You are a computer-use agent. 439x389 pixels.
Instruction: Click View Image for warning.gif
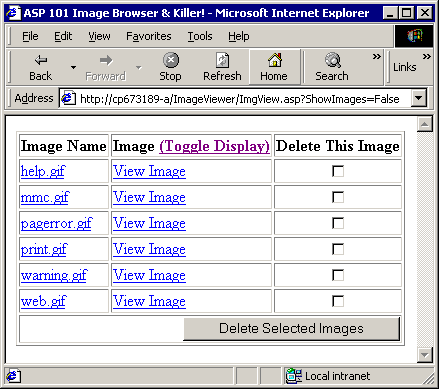click(x=149, y=275)
